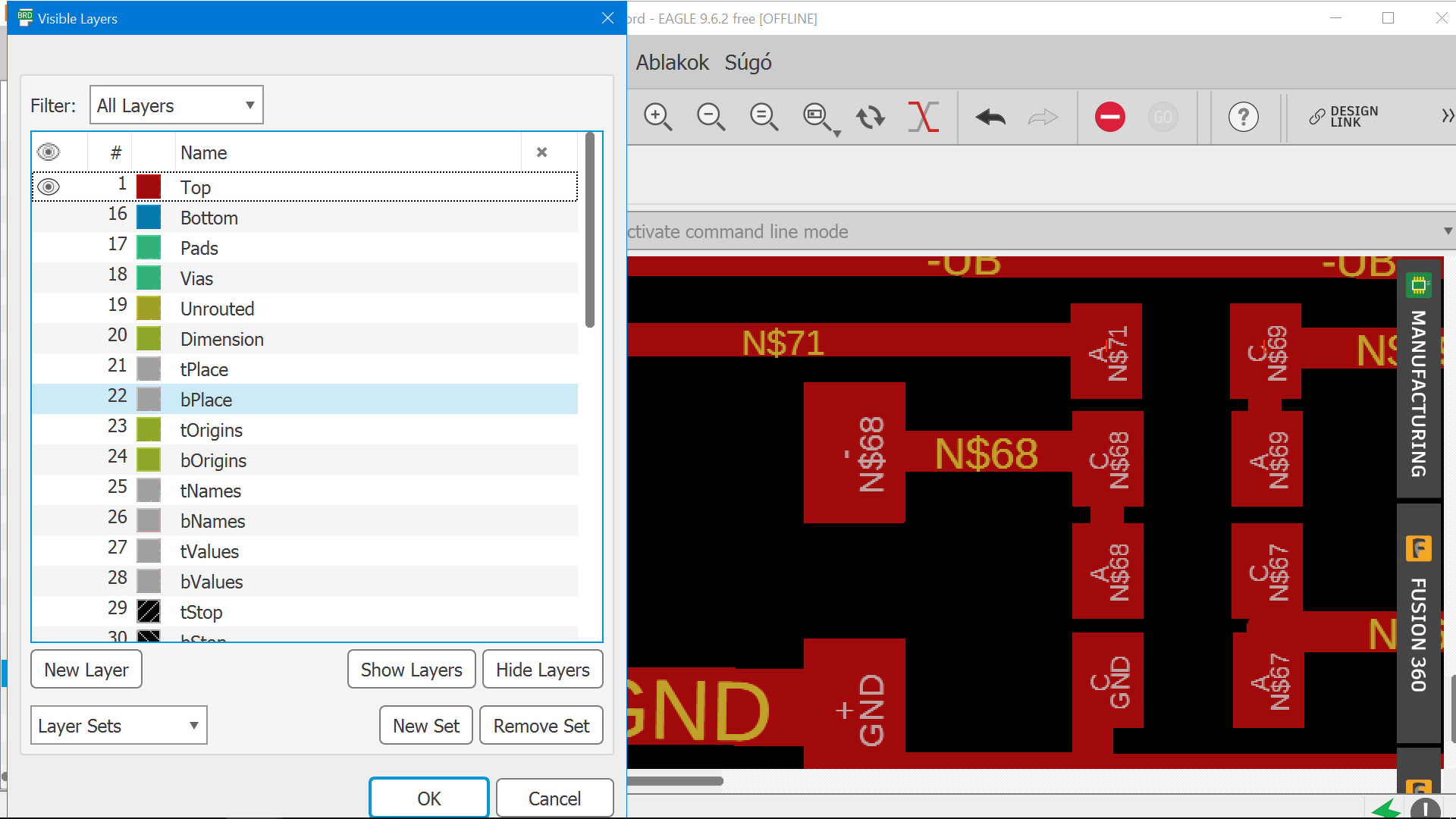Click the N$68 trace label on board

[x=986, y=453]
